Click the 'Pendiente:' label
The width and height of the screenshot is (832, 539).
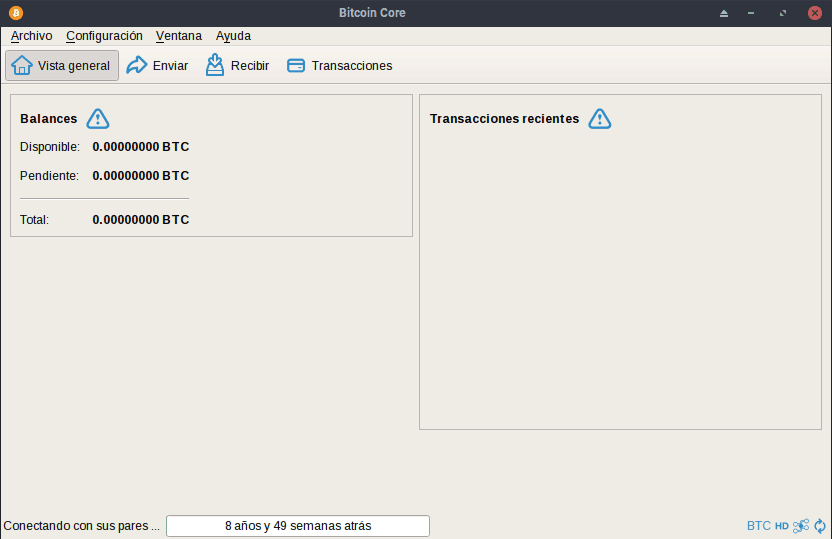[49, 176]
